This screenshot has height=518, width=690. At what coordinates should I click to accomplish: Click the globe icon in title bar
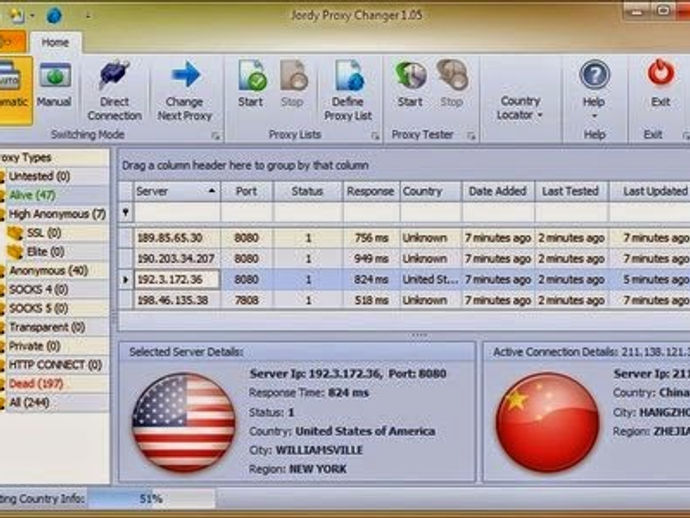click(x=54, y=16)
